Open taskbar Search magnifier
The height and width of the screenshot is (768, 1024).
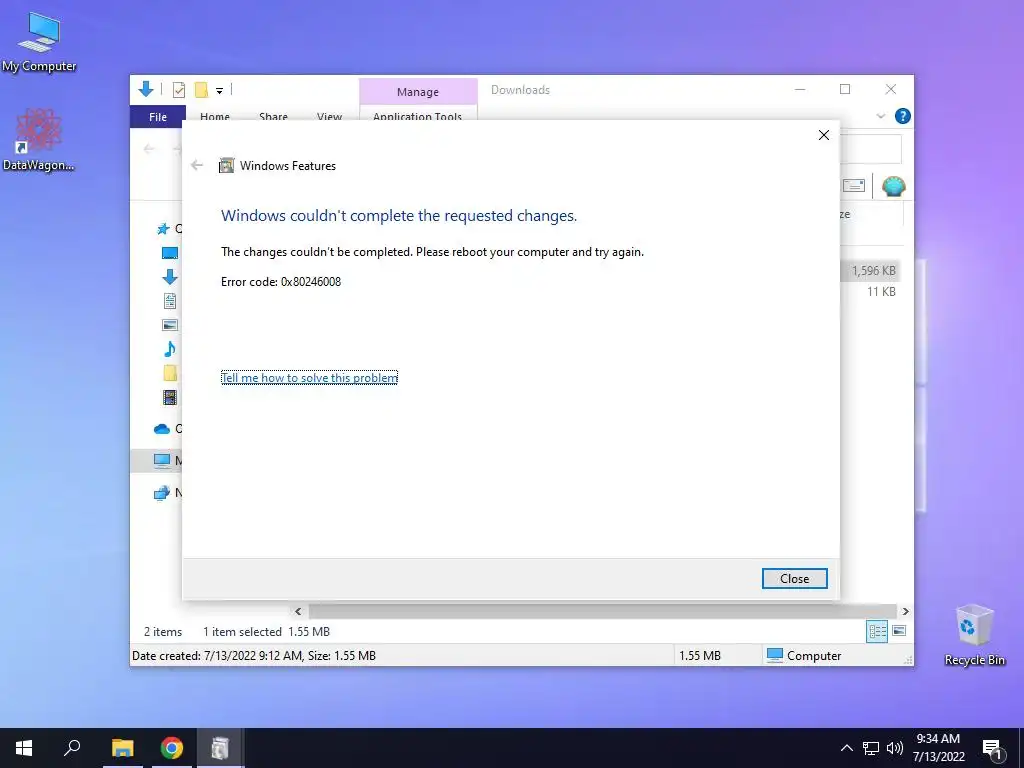pos(72,748)
